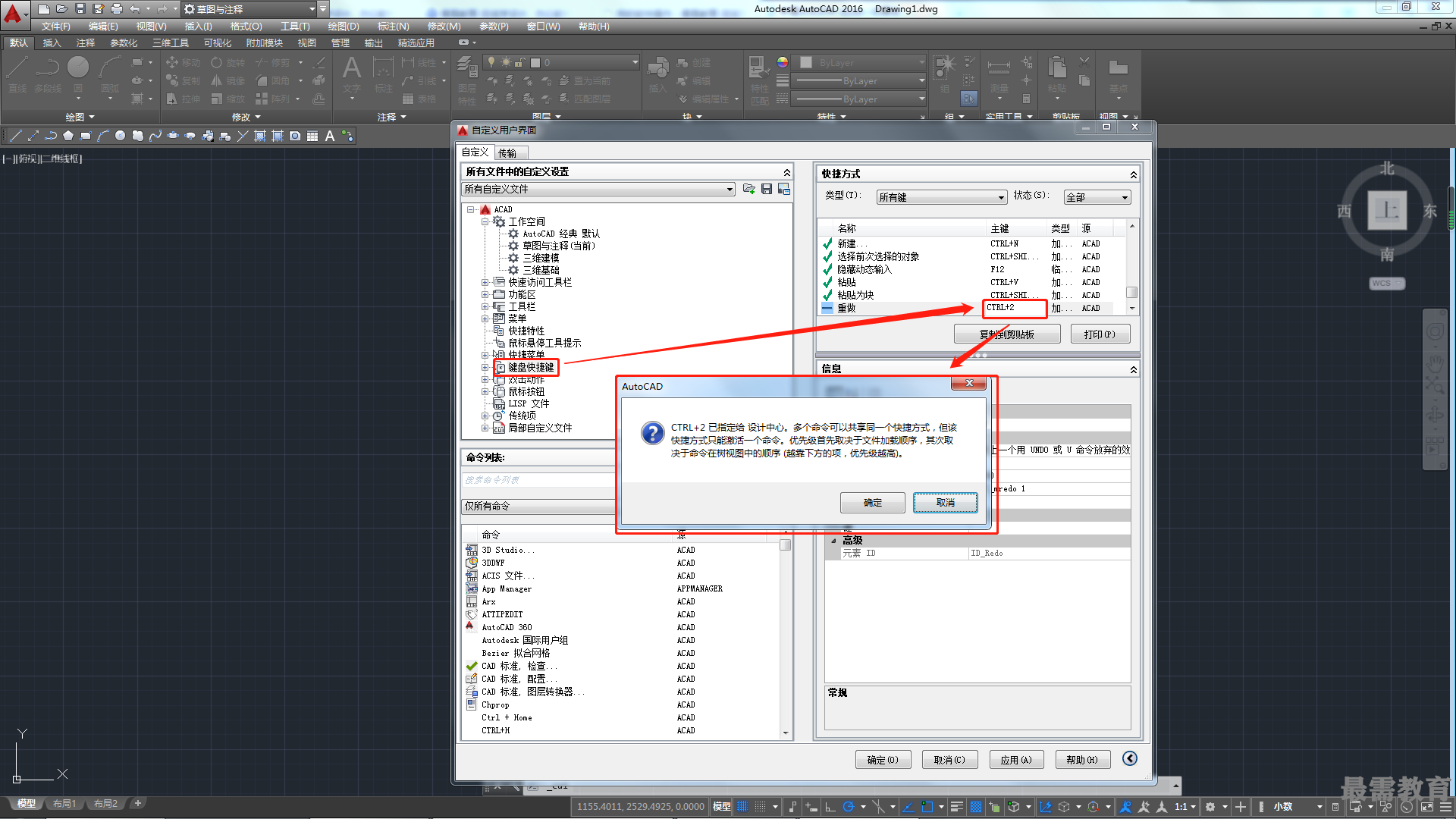Click 取消 in the AutoCAD message box
The height and width of the screenshot is (819, 1456).
click(945, 503)
